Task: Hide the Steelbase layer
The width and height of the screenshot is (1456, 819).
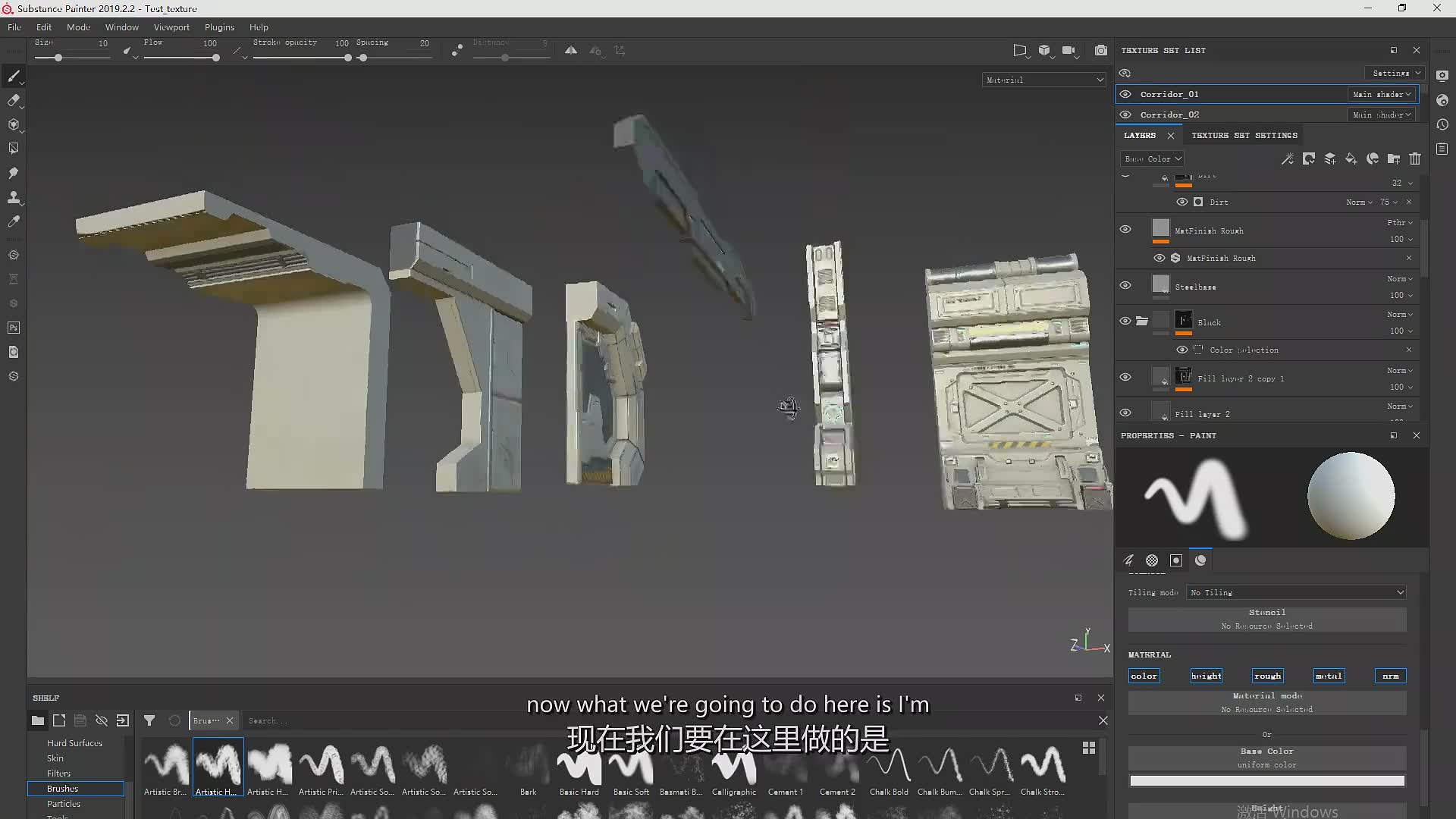Action: coord(1125,285)
